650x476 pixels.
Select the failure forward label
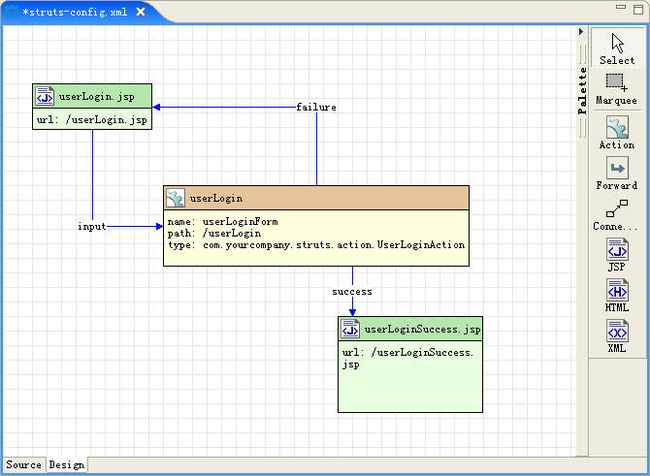pyautogui.click(x=316, y=107)
